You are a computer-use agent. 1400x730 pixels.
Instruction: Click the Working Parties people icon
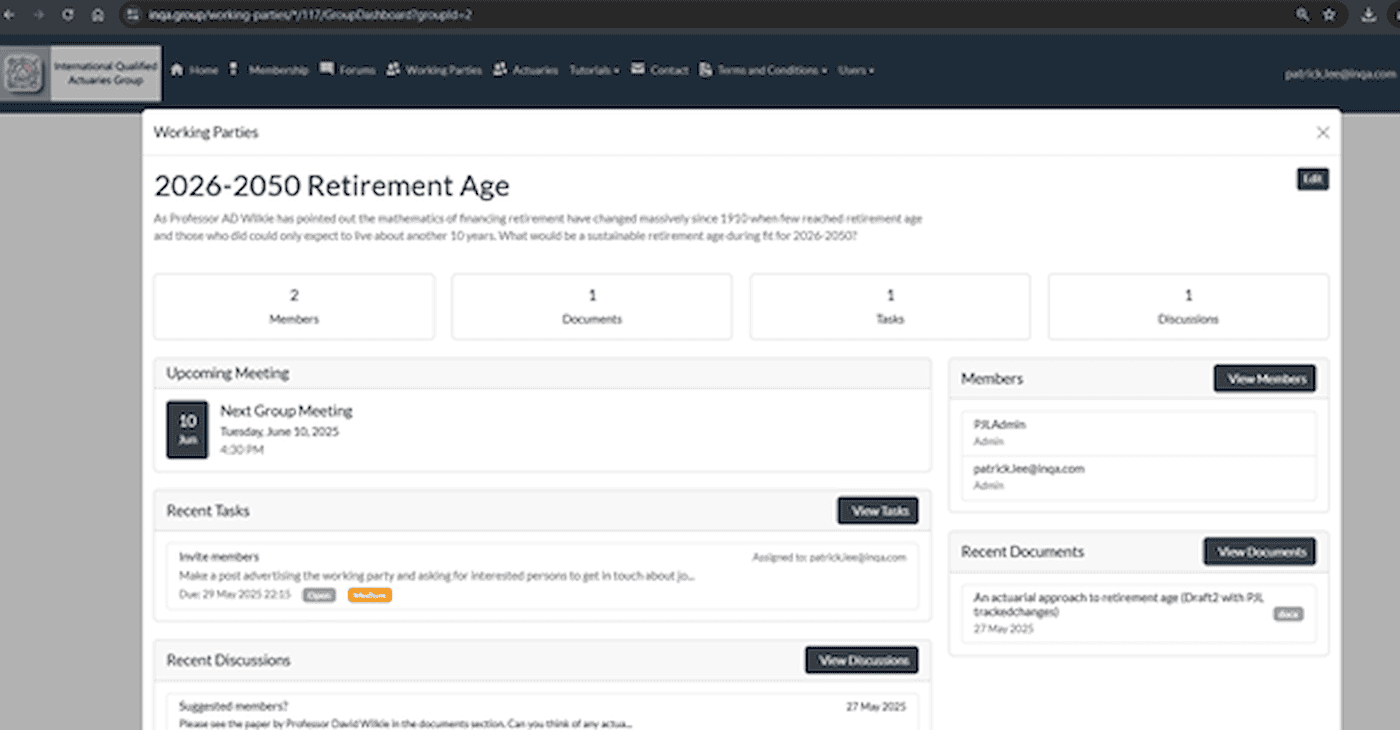[x=393, y=69]
